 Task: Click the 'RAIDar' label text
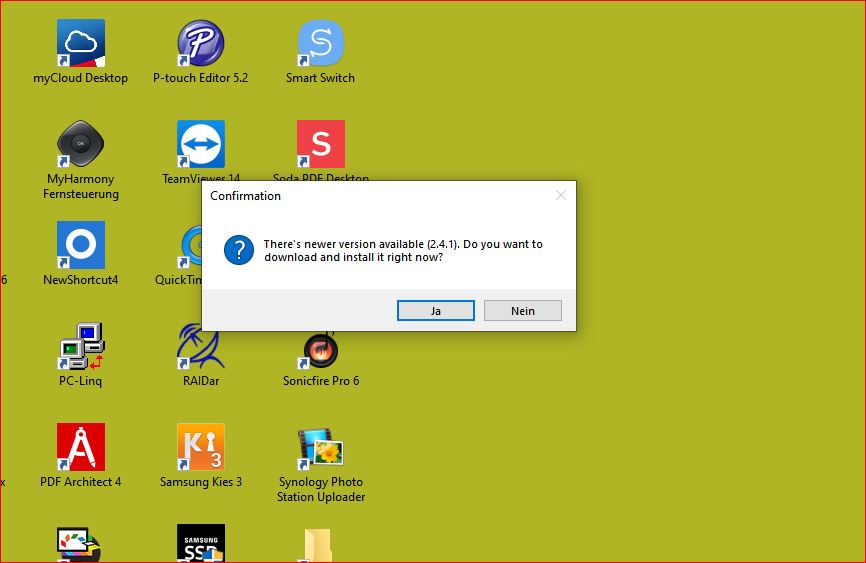click(x=201, y=381)
